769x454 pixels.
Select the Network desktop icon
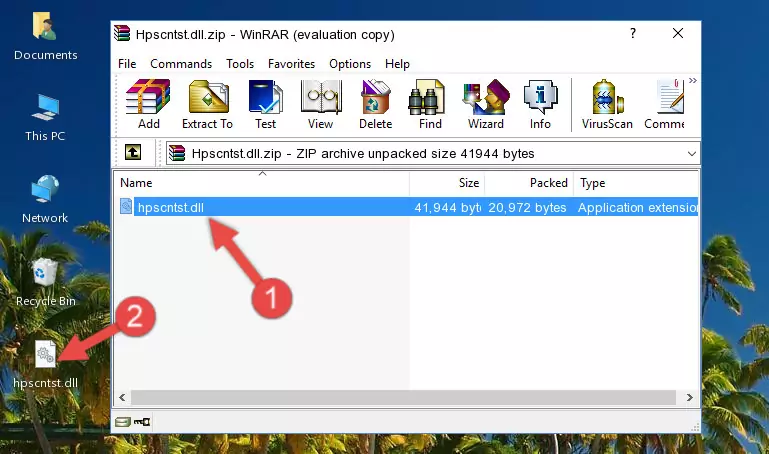point(45,200)
